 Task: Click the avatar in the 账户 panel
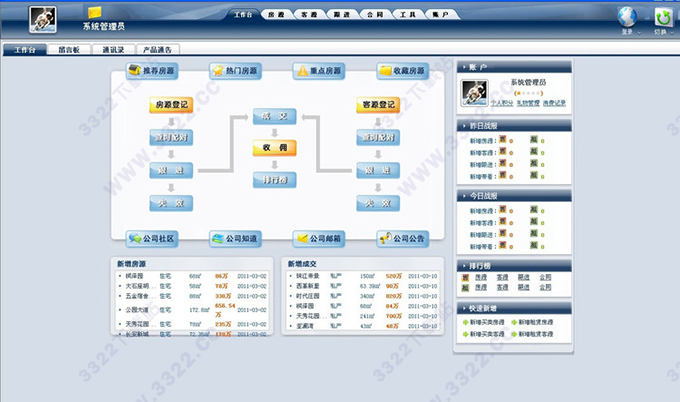click(x=474, y=93)
